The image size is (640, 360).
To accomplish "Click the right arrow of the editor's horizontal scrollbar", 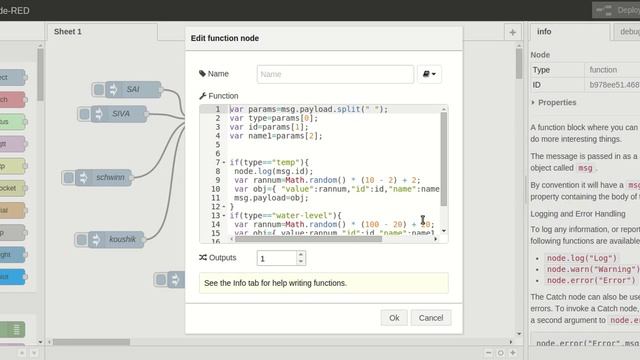I will click(436, 239).
